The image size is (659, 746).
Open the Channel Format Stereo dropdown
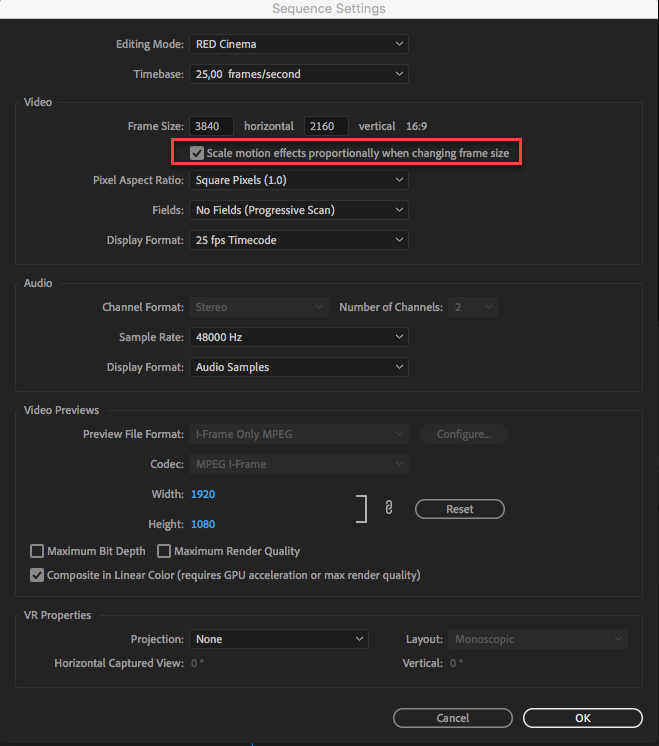(259, 307)
